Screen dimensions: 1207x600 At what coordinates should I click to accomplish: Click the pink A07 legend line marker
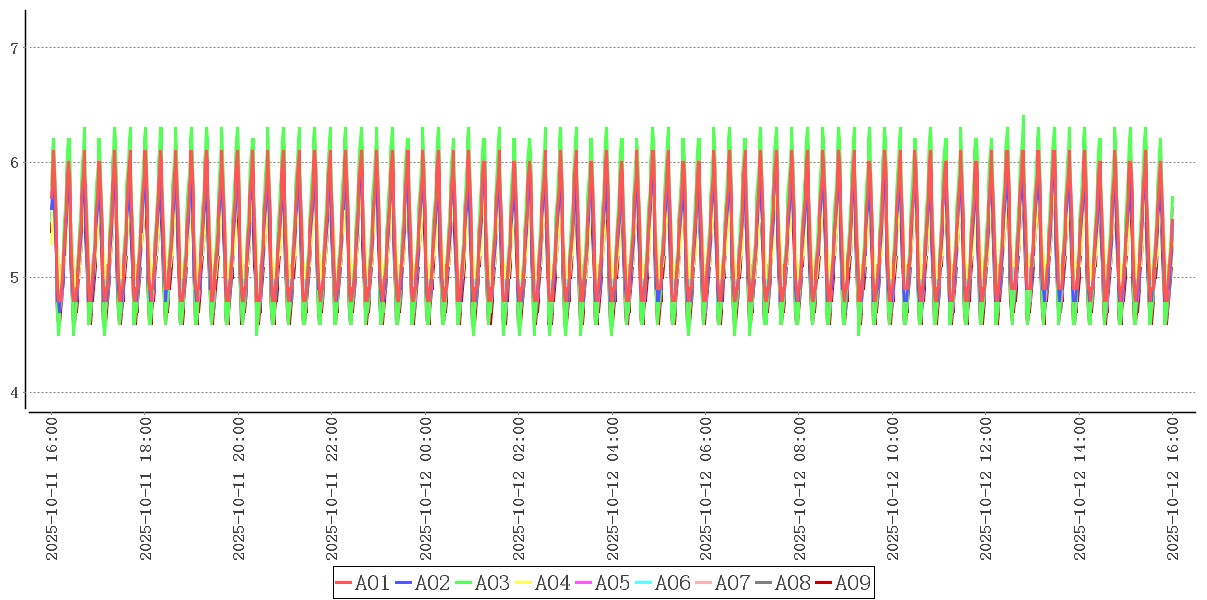click(705, 583)
